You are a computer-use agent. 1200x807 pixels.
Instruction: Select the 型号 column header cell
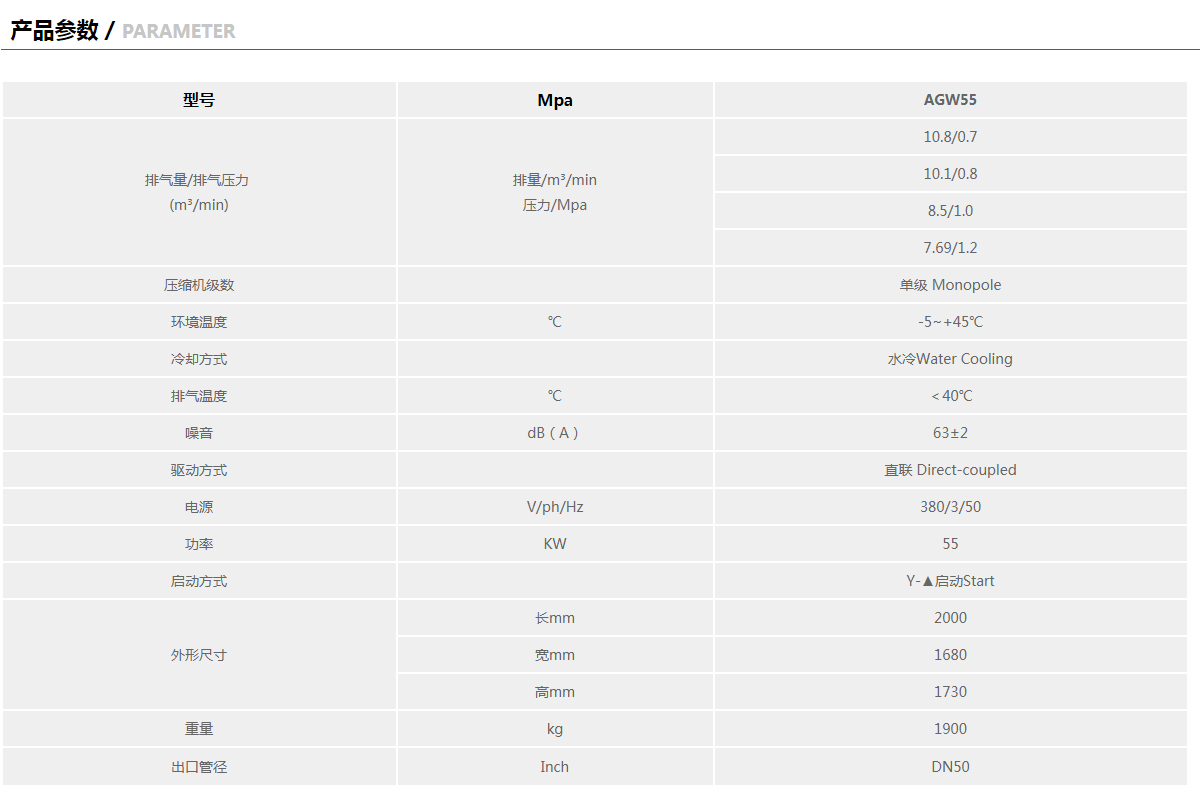[199, 100]
